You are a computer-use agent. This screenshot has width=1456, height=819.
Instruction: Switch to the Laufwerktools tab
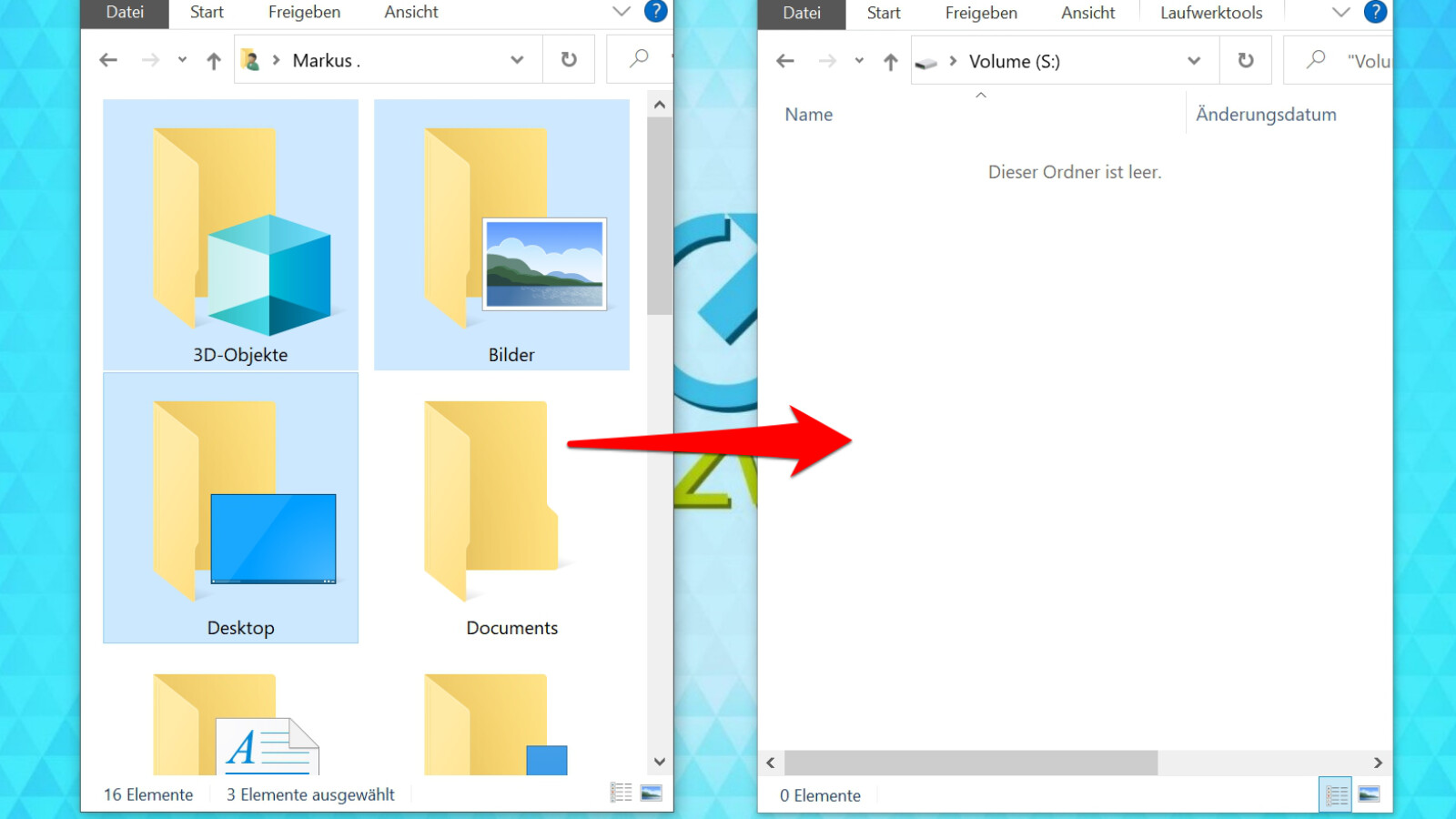1210,13
